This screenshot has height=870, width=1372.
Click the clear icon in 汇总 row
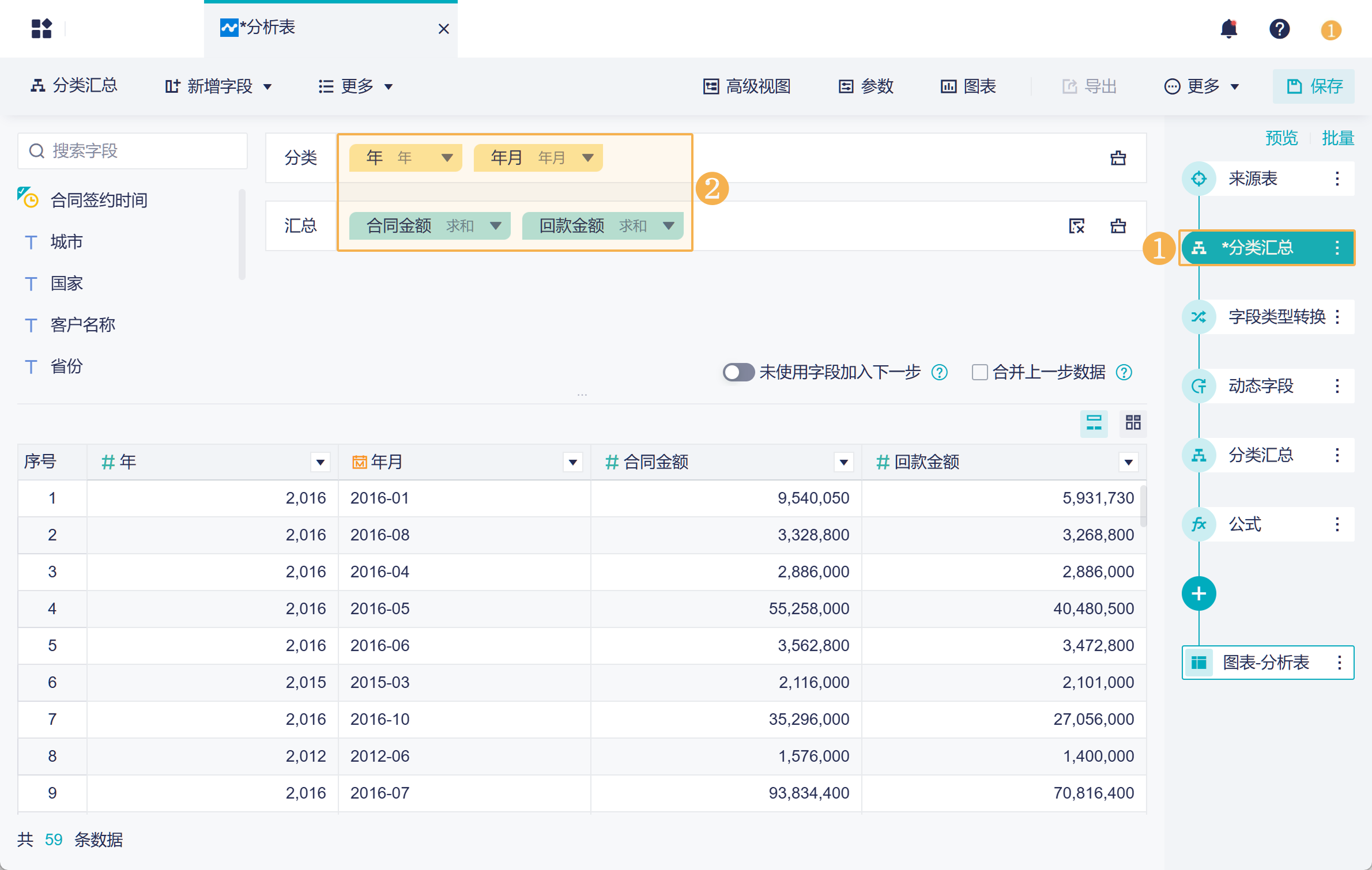point(1118,226)
